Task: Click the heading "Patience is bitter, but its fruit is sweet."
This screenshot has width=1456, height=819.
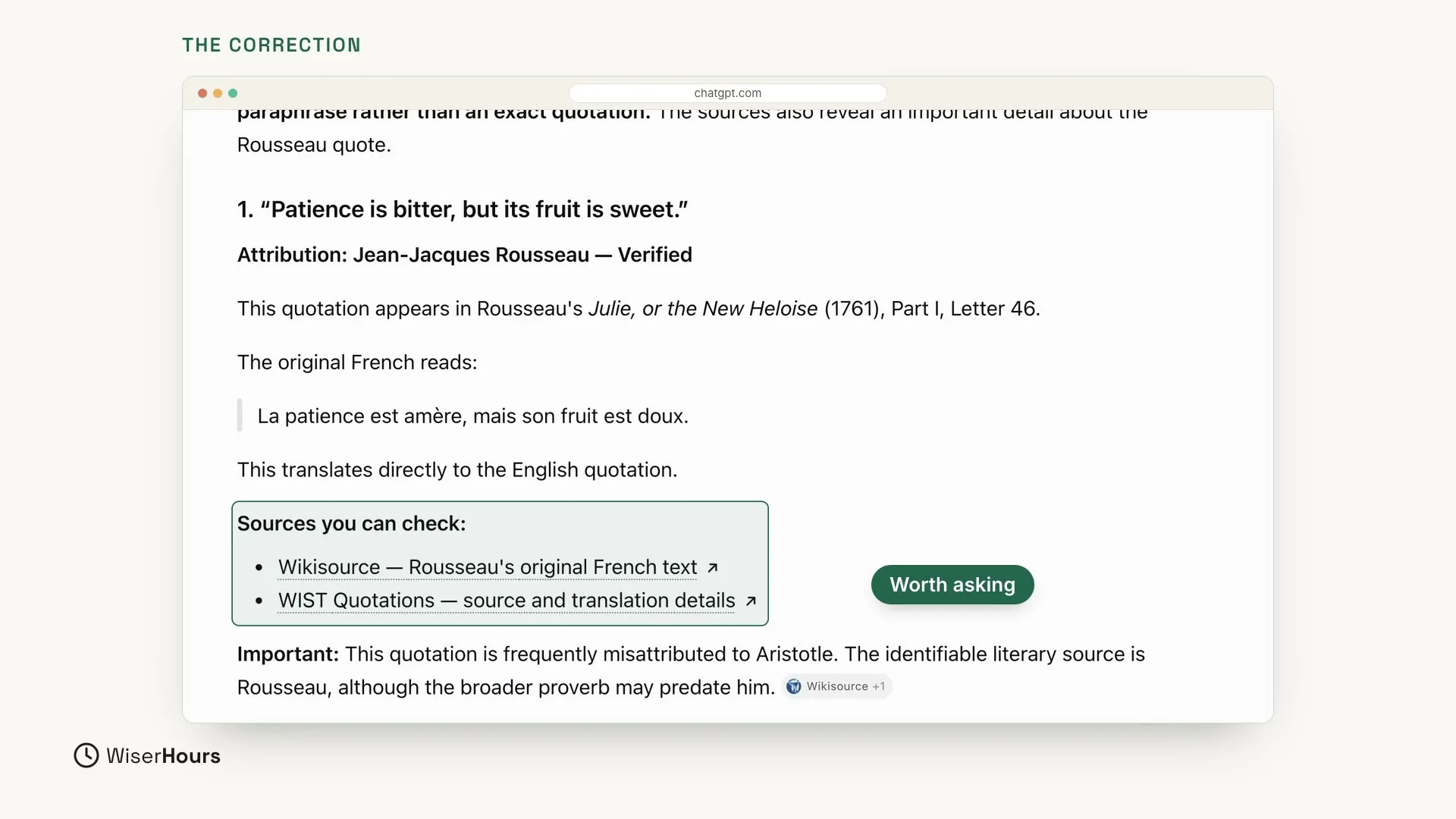Action: (x=463, y=209)
